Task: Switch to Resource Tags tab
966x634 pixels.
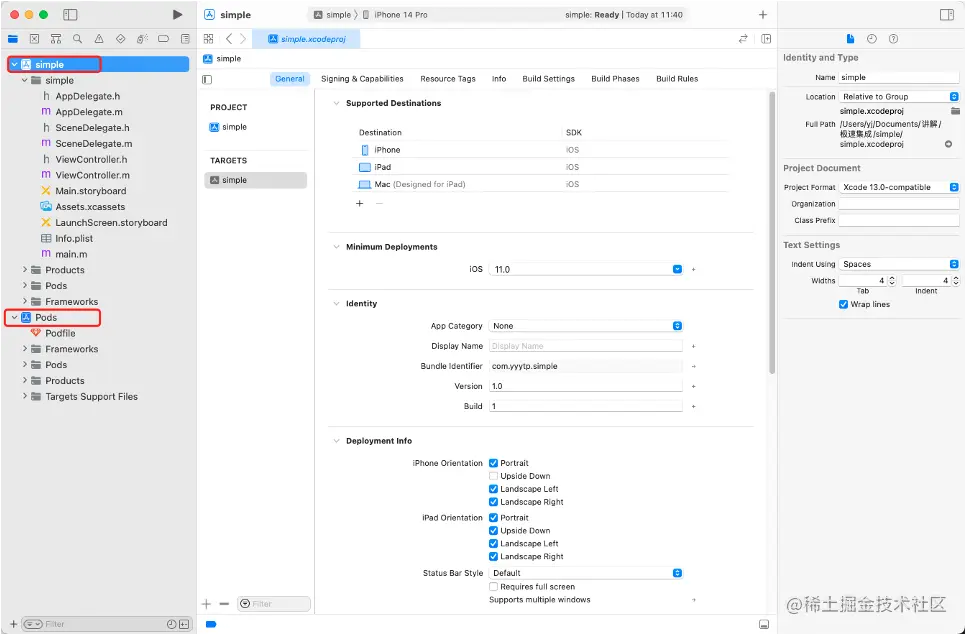Action: 448,79
